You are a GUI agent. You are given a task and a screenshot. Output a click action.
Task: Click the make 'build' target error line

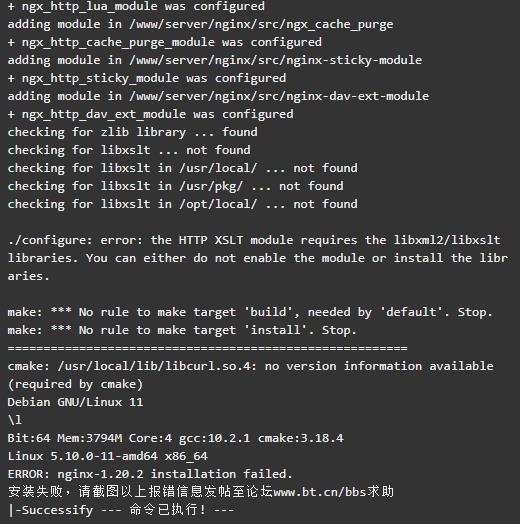(250, 312)
